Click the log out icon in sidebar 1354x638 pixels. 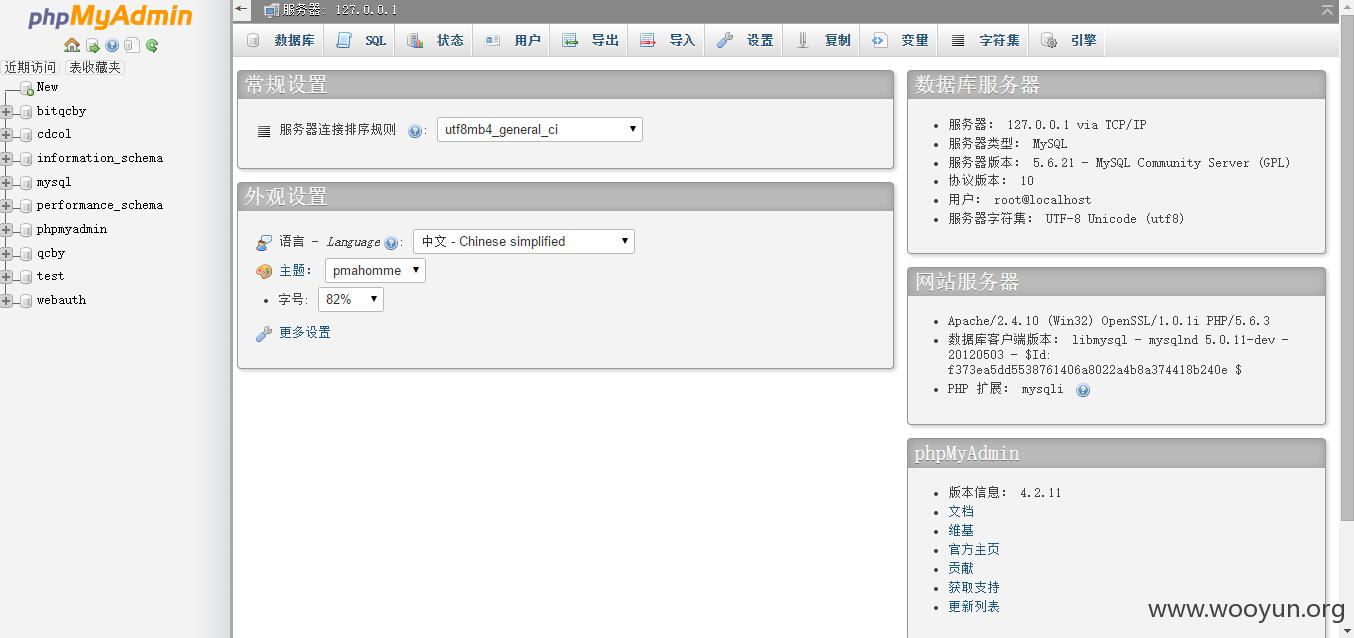[x=93, y=46]
